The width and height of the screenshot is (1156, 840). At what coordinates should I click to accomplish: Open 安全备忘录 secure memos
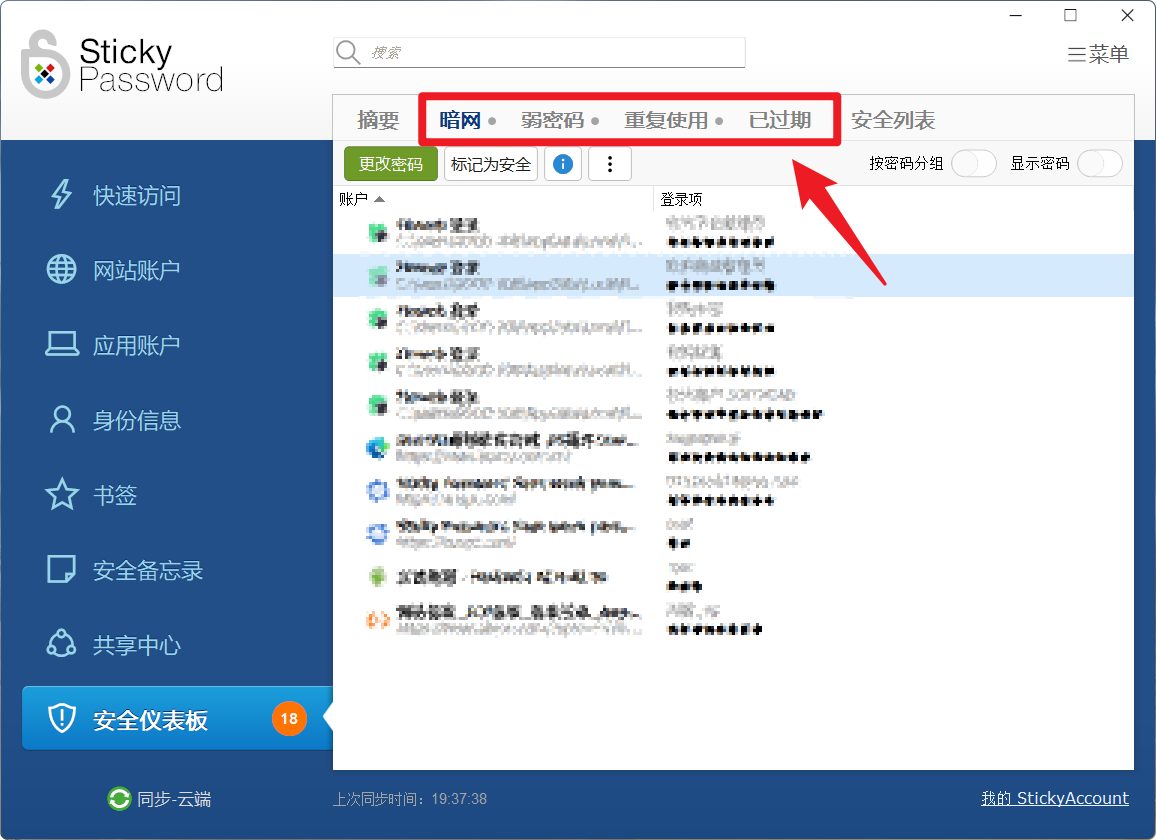124,570
